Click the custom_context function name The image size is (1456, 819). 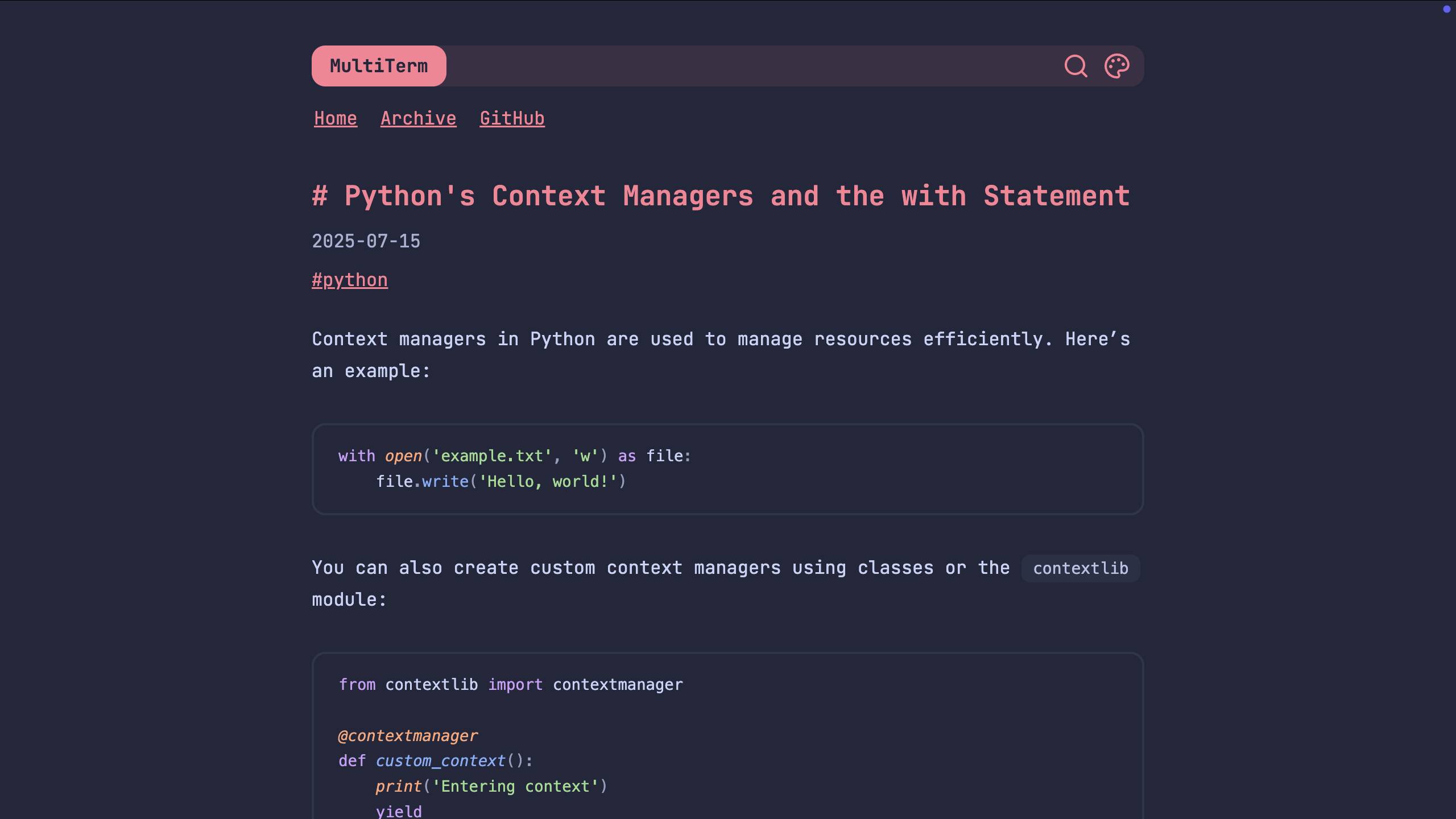[440, 761]
